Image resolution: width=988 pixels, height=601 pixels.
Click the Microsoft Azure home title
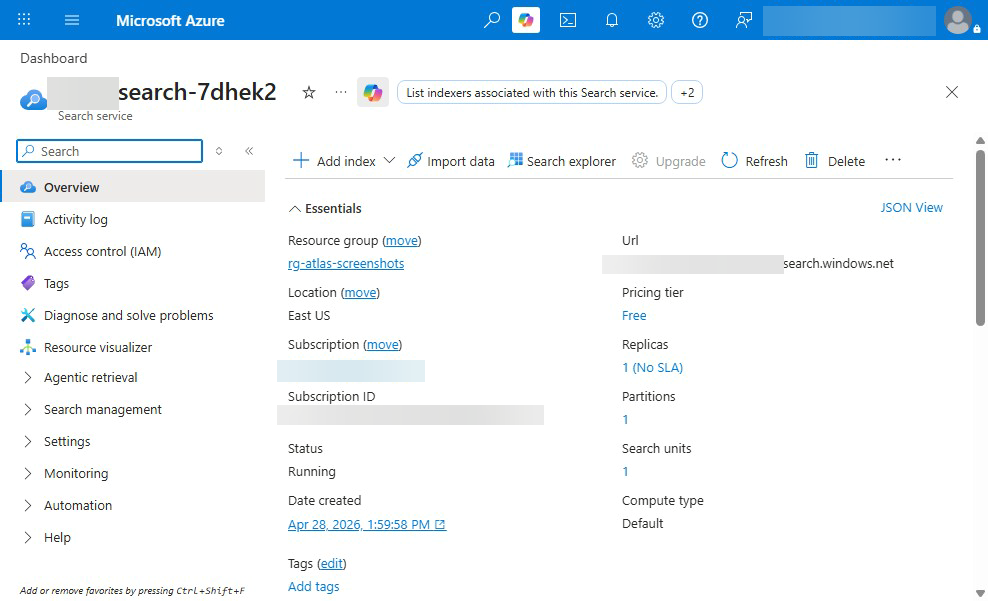coord(170,20)
